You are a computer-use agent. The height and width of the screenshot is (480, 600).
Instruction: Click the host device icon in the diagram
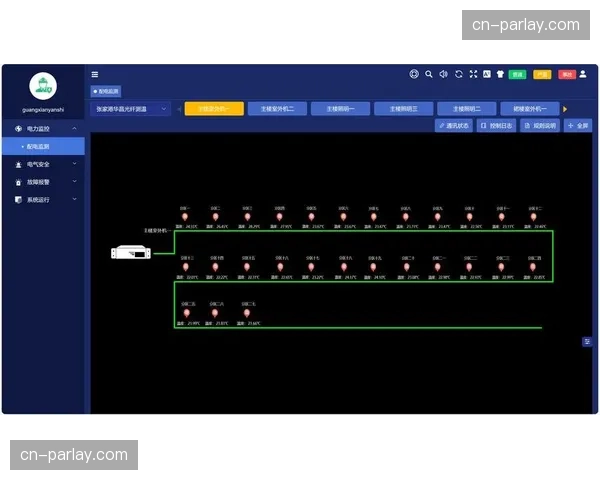[130, 252]
